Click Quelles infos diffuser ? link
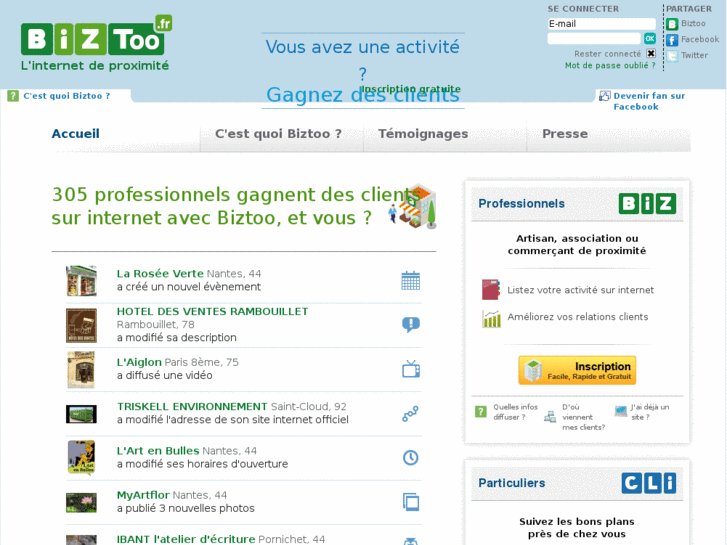This screenshot has width=727, height=545. [515, 412]
